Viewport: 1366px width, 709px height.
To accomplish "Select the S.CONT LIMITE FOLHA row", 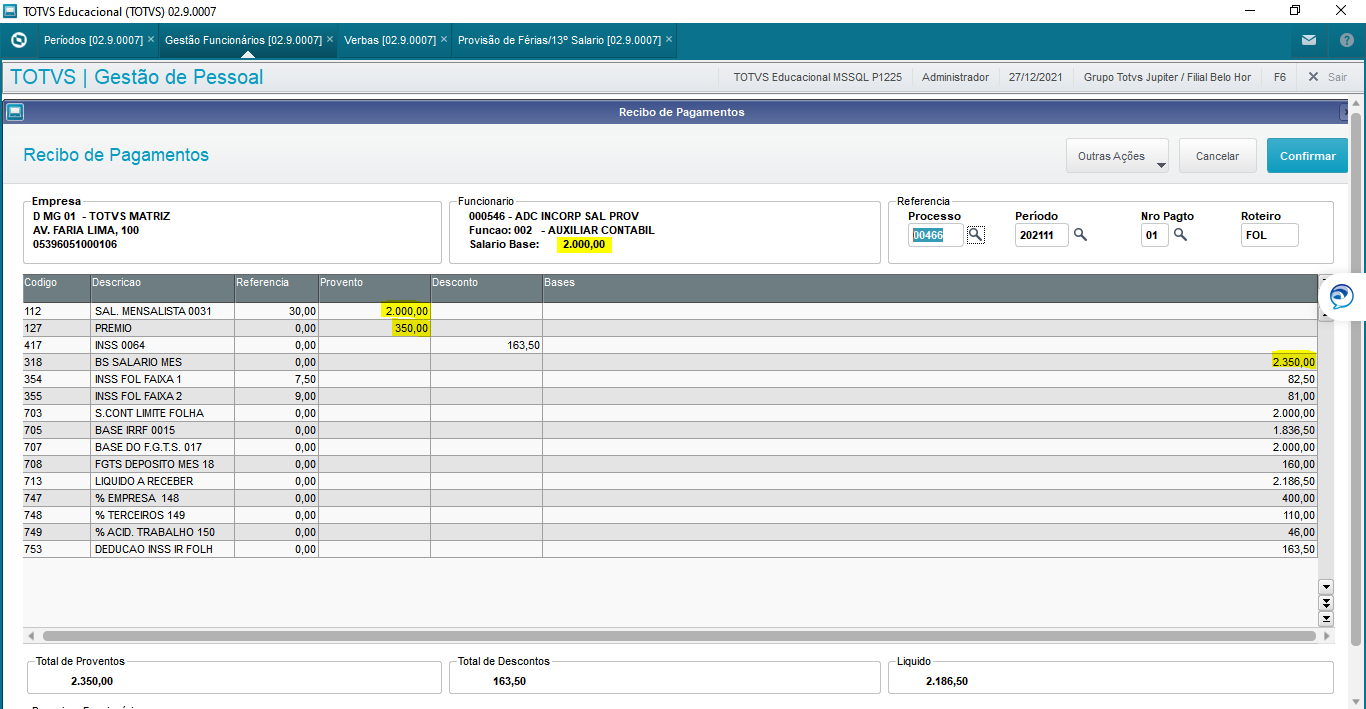I will 670,413.
